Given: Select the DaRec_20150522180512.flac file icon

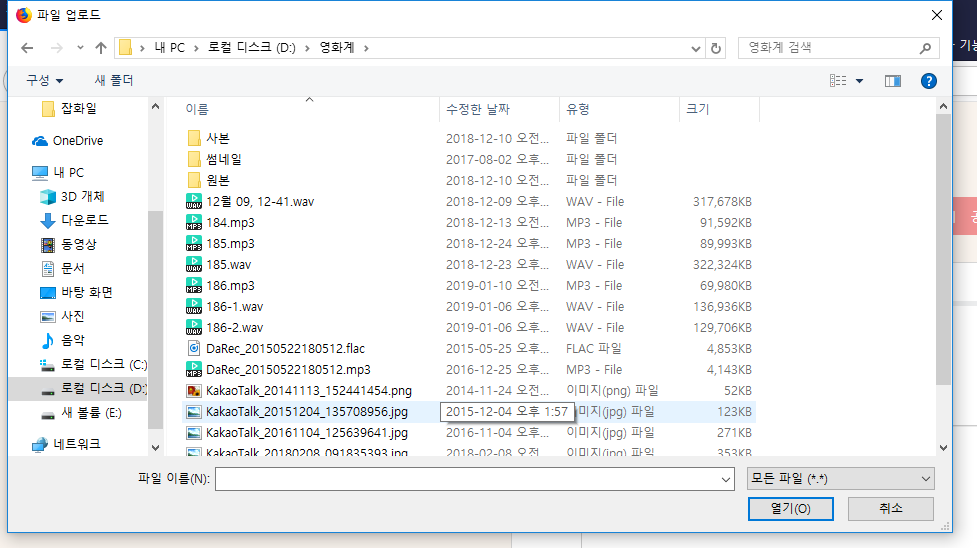Looking at the screenshot, I should pos(194,348).
